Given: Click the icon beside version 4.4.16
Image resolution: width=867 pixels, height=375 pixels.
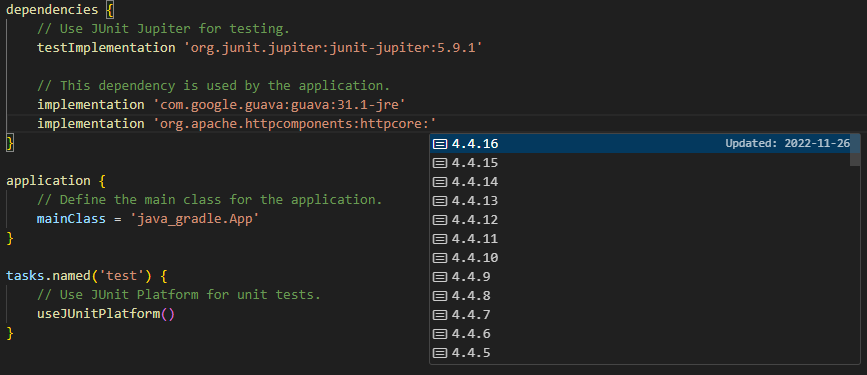Looking at the screenshot, I should click(x=440, y=144).
